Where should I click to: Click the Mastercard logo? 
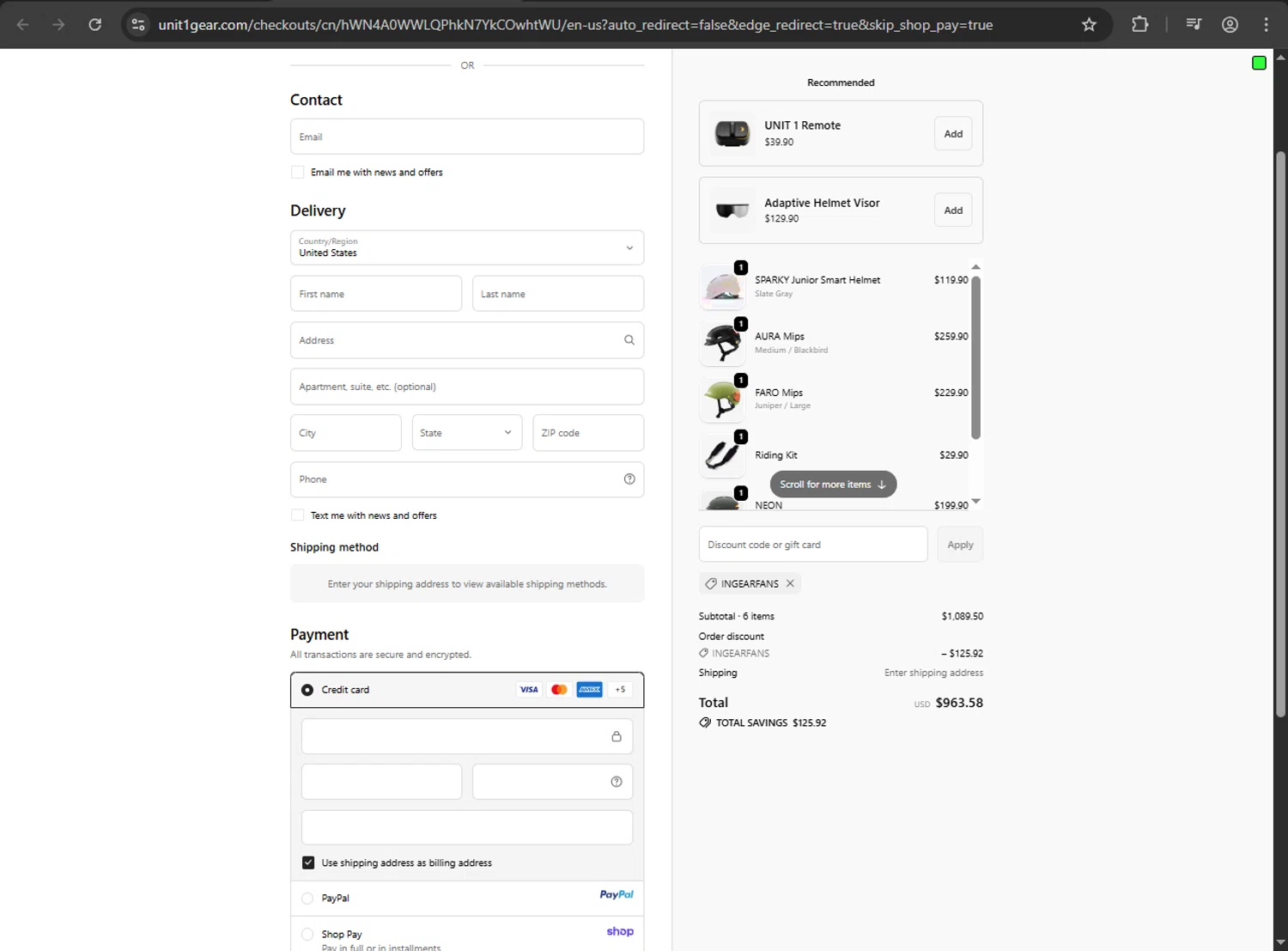click(559, 690)
